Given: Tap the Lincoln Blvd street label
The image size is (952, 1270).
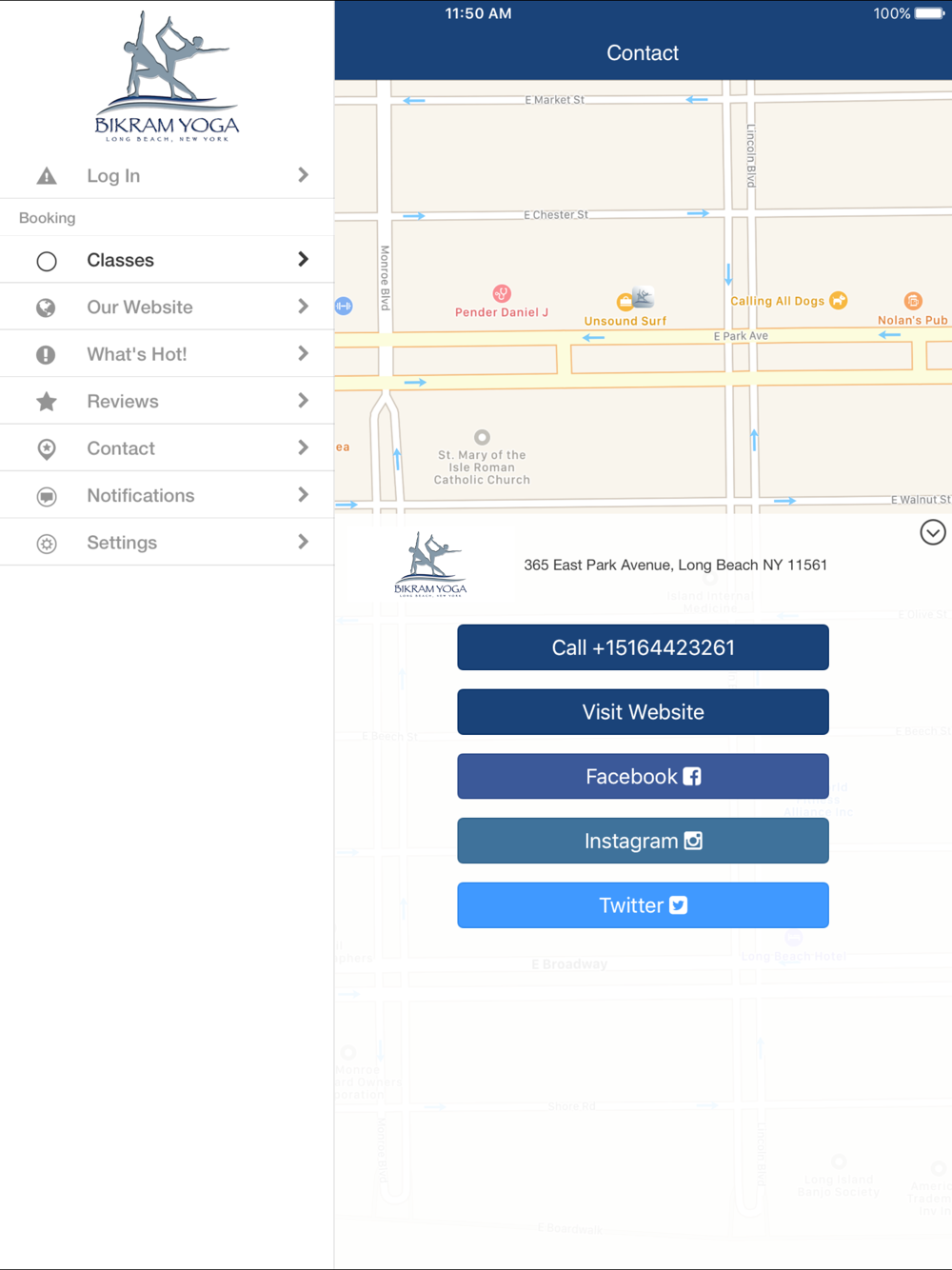Looking at the screenshot, I should tap(750, 155).
